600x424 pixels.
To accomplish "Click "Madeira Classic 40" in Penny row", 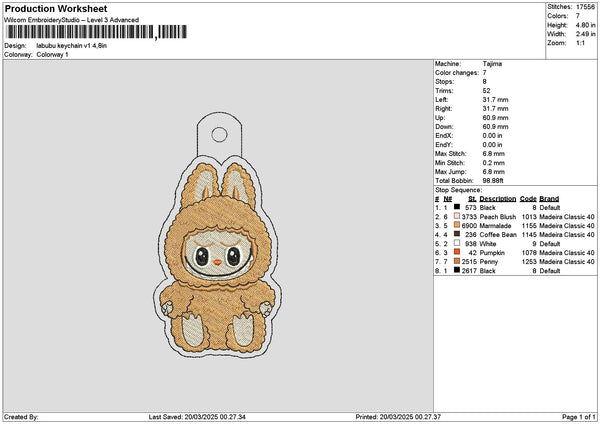I will coord(567,262).
